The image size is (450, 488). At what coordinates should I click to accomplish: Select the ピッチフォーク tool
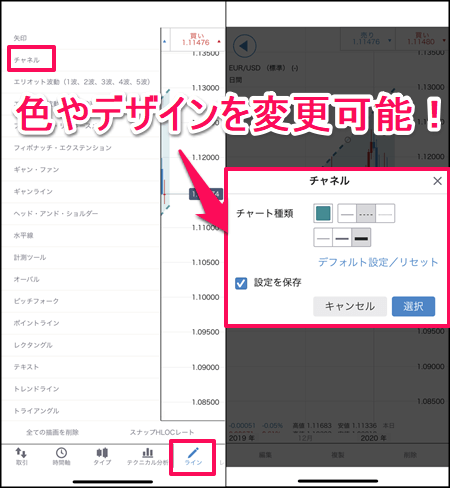tap(36, 301)
